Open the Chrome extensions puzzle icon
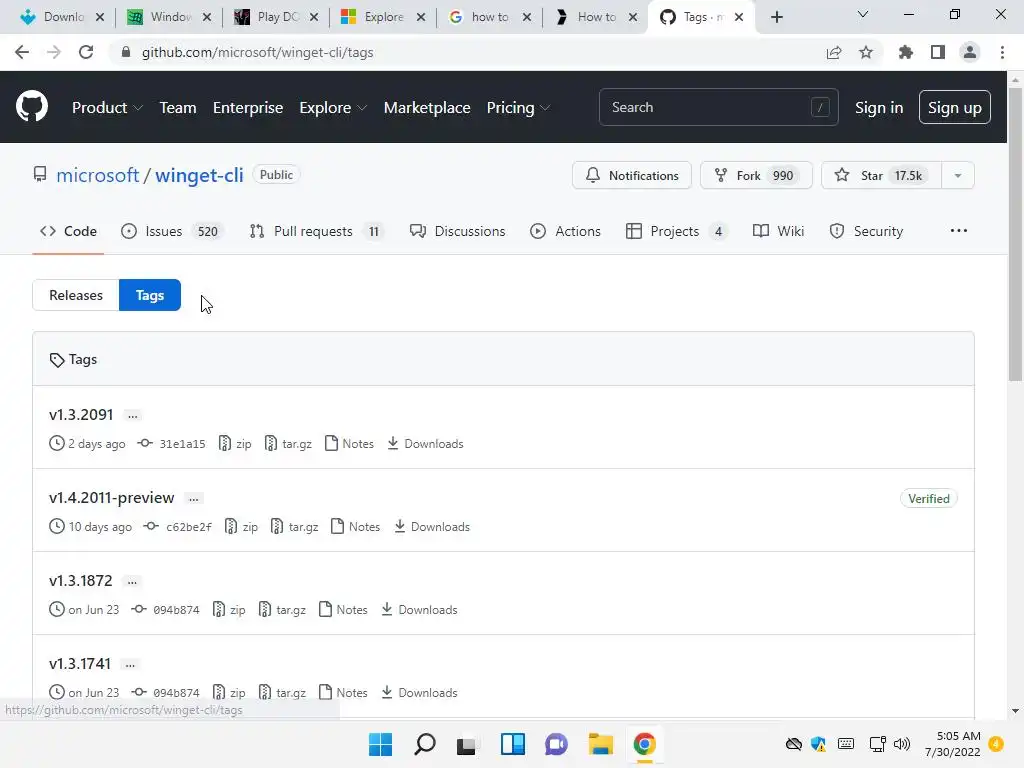 click(x=905, y=52)
